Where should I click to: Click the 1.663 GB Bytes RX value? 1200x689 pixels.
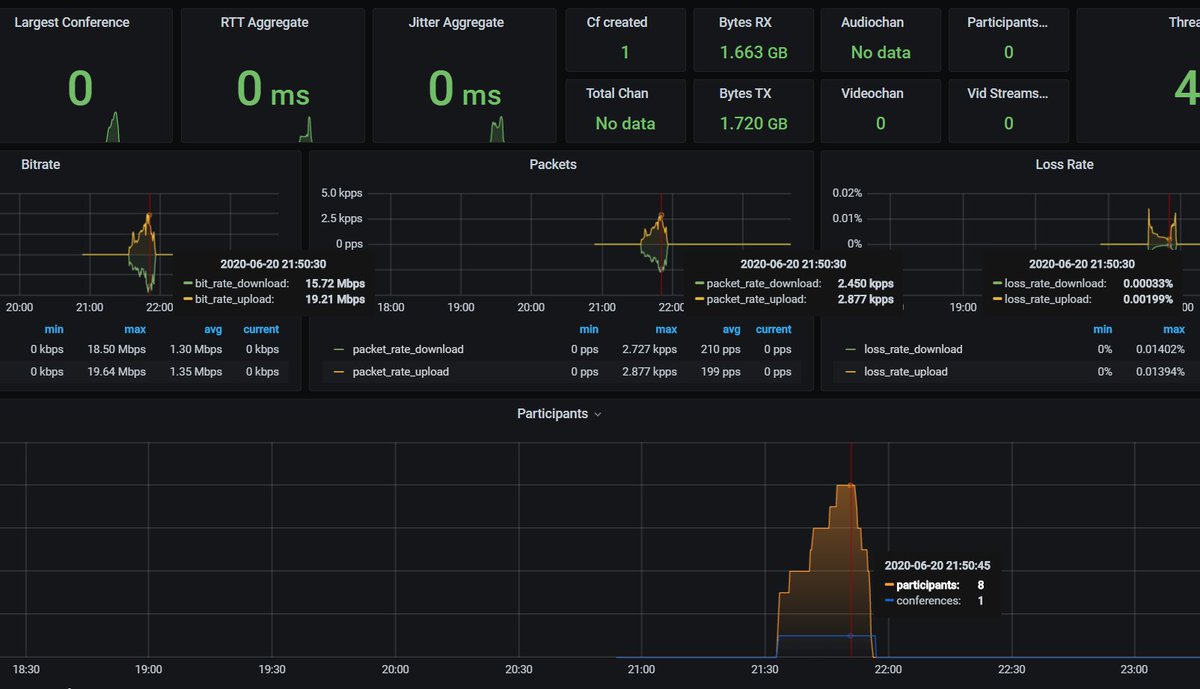tap(753, 52)
